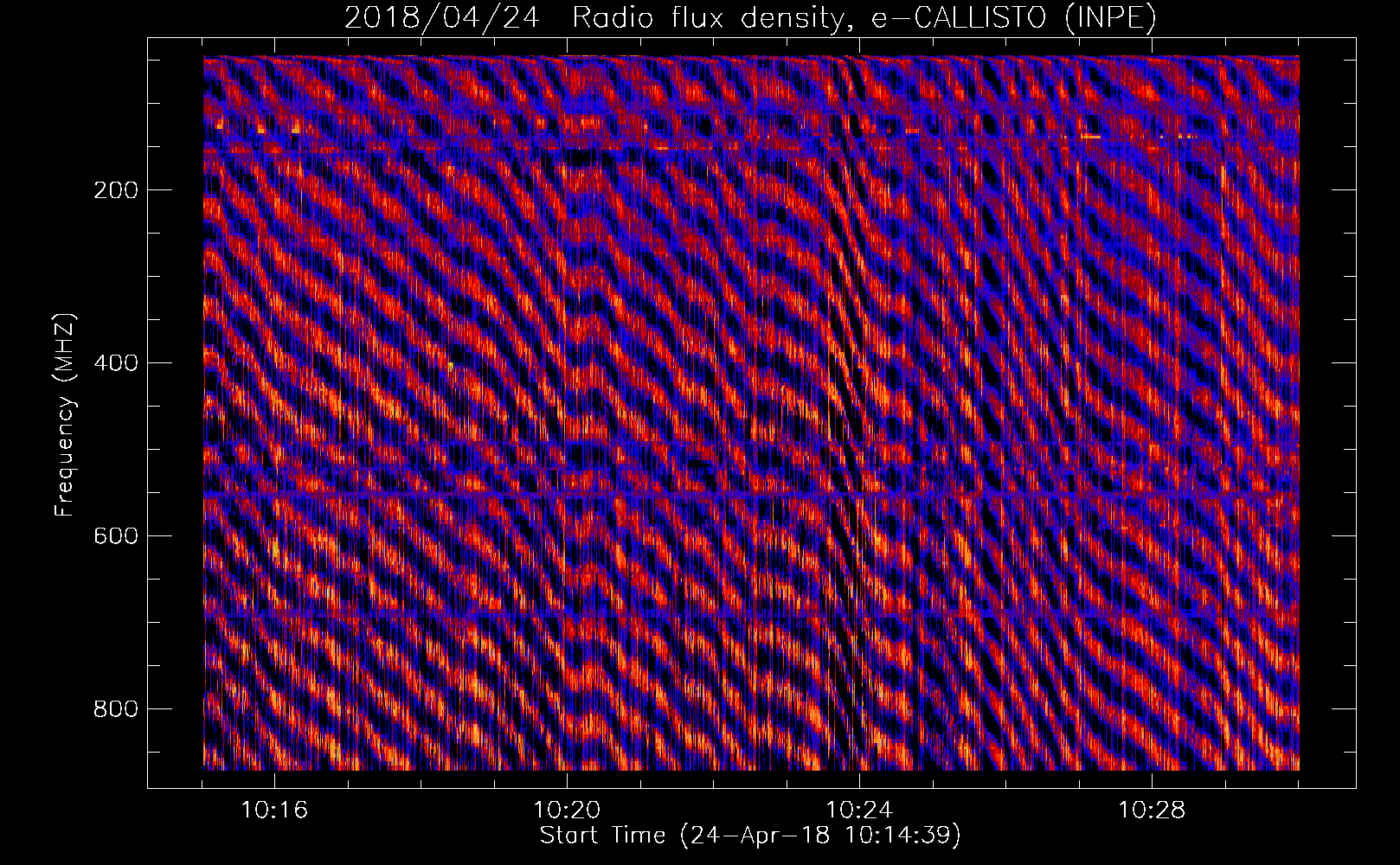The image size is (1400, 865).
Task: Click the 'Frequency (MHZ)' axis label
Action: [x=65, y=414]
